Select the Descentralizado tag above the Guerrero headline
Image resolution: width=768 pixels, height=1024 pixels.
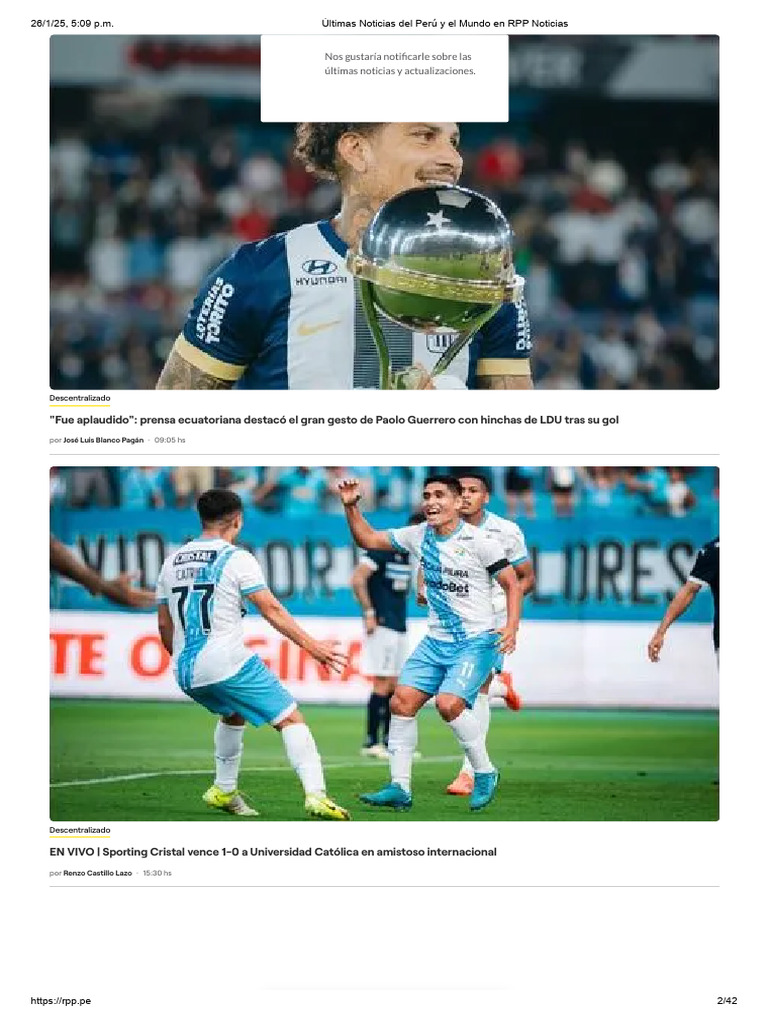[x=80, y=398]
